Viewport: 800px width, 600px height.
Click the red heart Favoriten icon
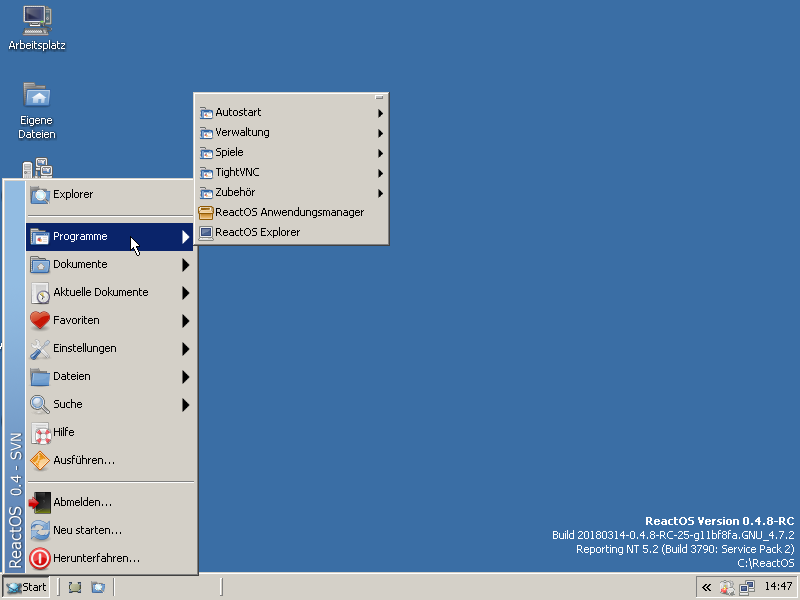pos(40,320)
